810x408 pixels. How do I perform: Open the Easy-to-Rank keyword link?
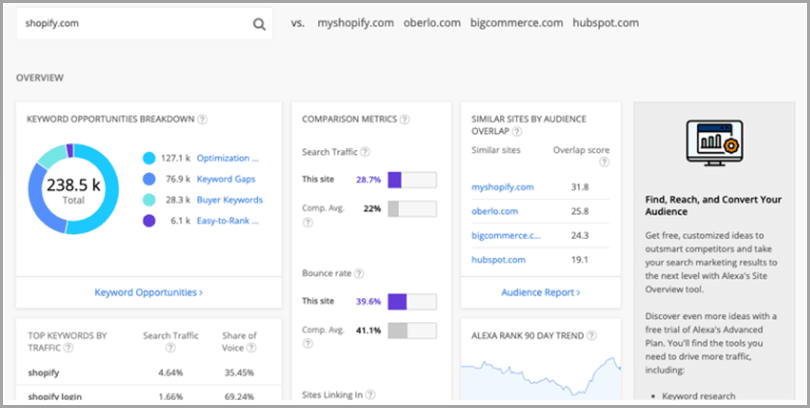228,221
